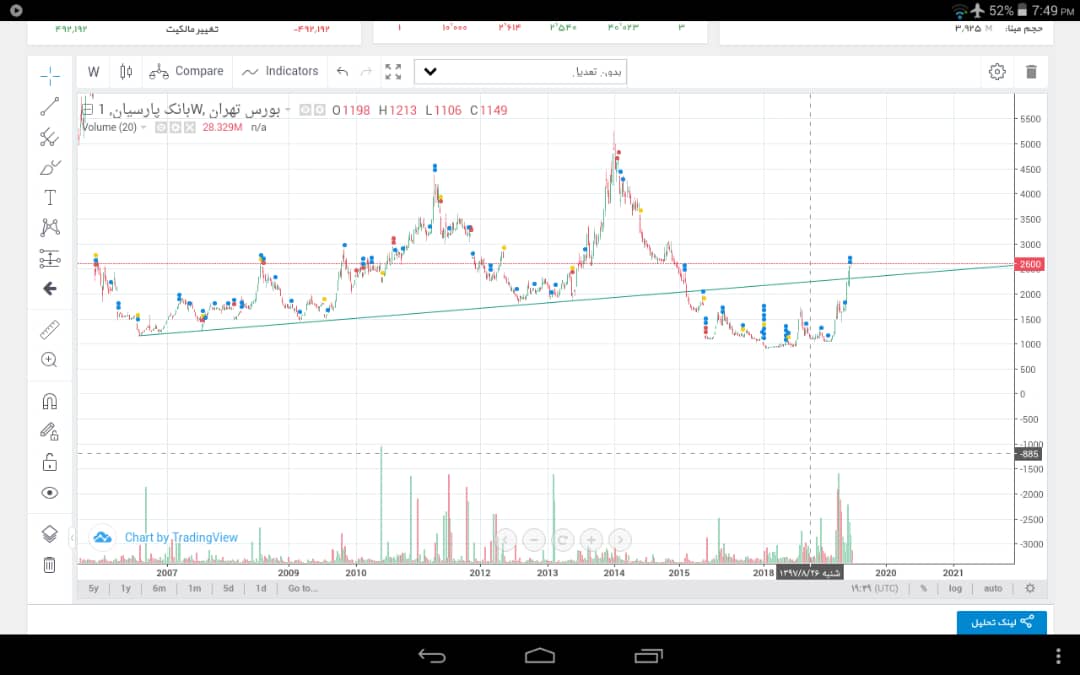Collapse the chart legend box
The height and width of the screenshot is (675, 1080).
point(87,110)
